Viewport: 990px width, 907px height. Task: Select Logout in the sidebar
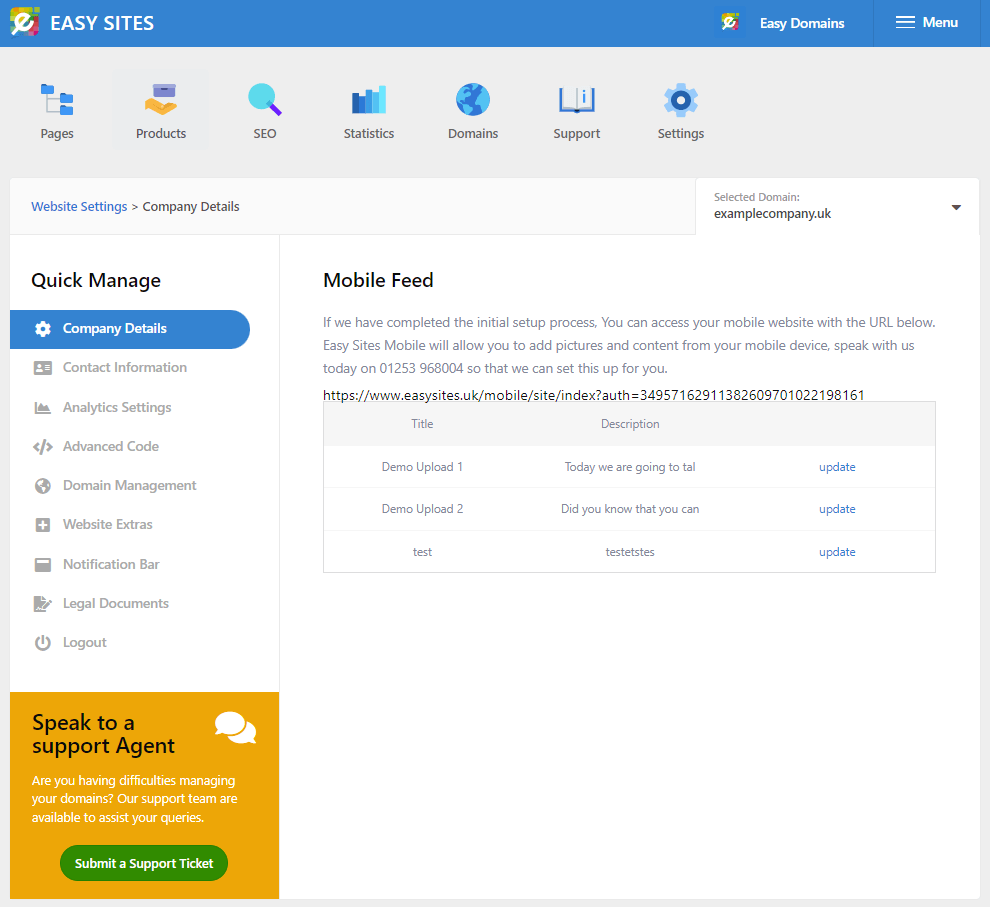[x=85, y=643]
